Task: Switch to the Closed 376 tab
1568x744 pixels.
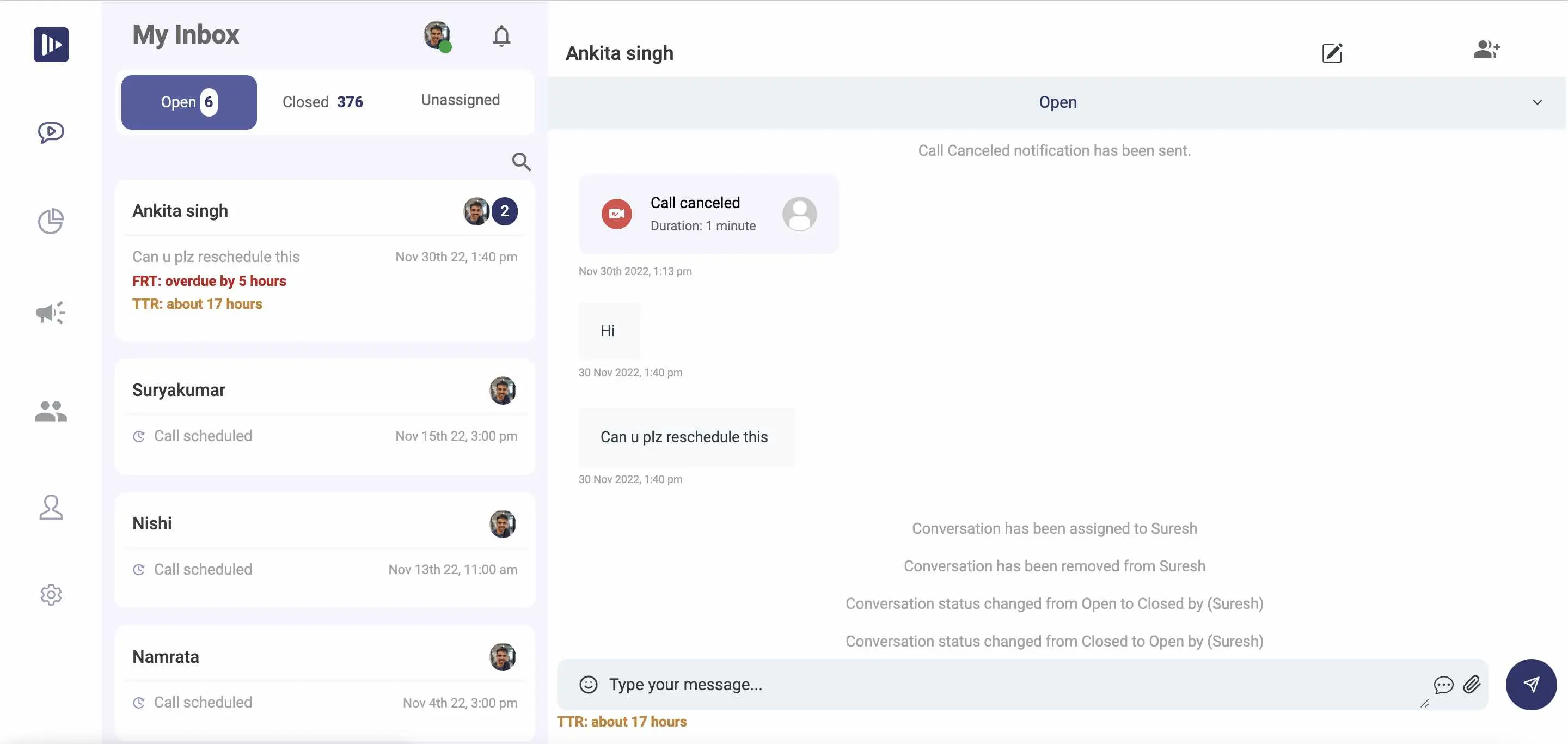Action: click(x=323, y=102)
